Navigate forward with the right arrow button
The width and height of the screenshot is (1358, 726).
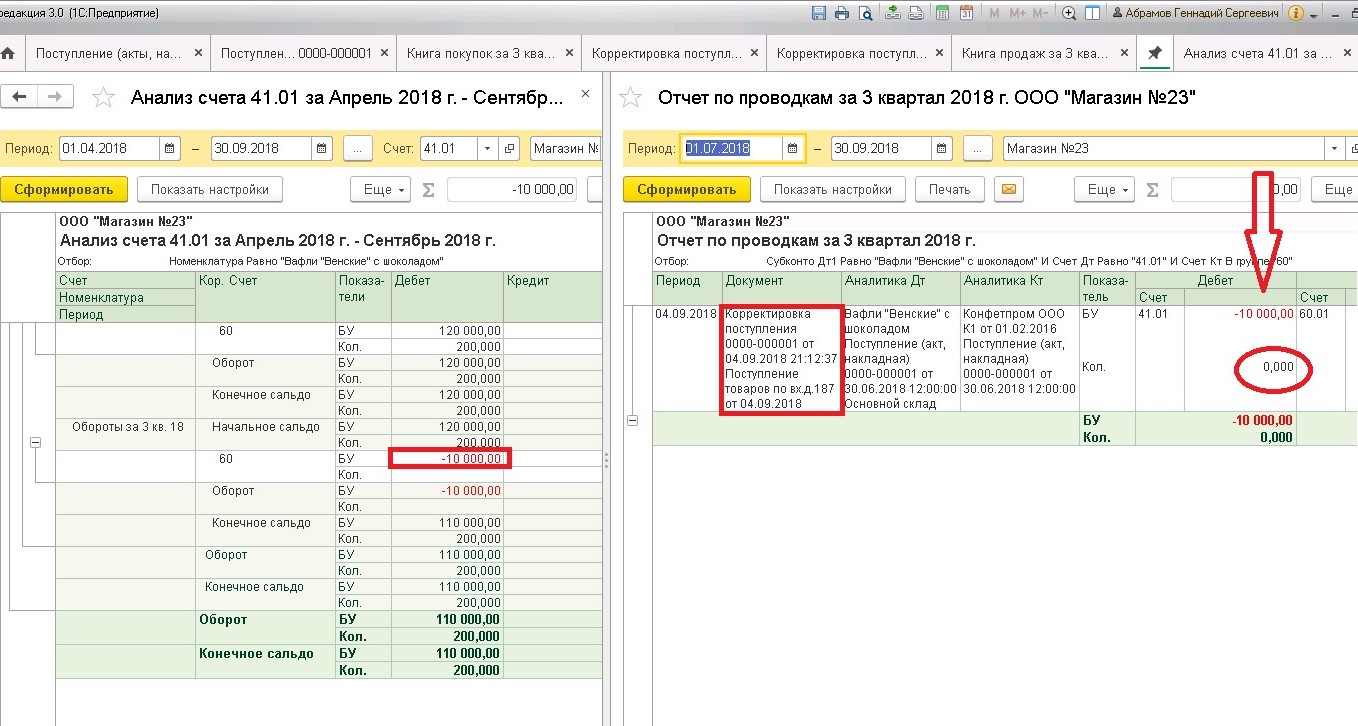tap(55, 96)
